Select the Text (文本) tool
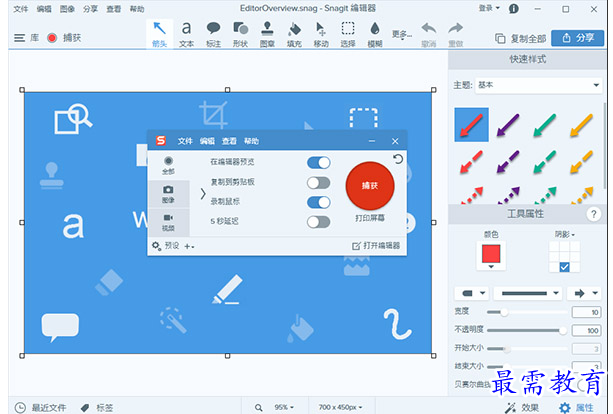Viewport: 613px width, 414px height. coord(186,34)
